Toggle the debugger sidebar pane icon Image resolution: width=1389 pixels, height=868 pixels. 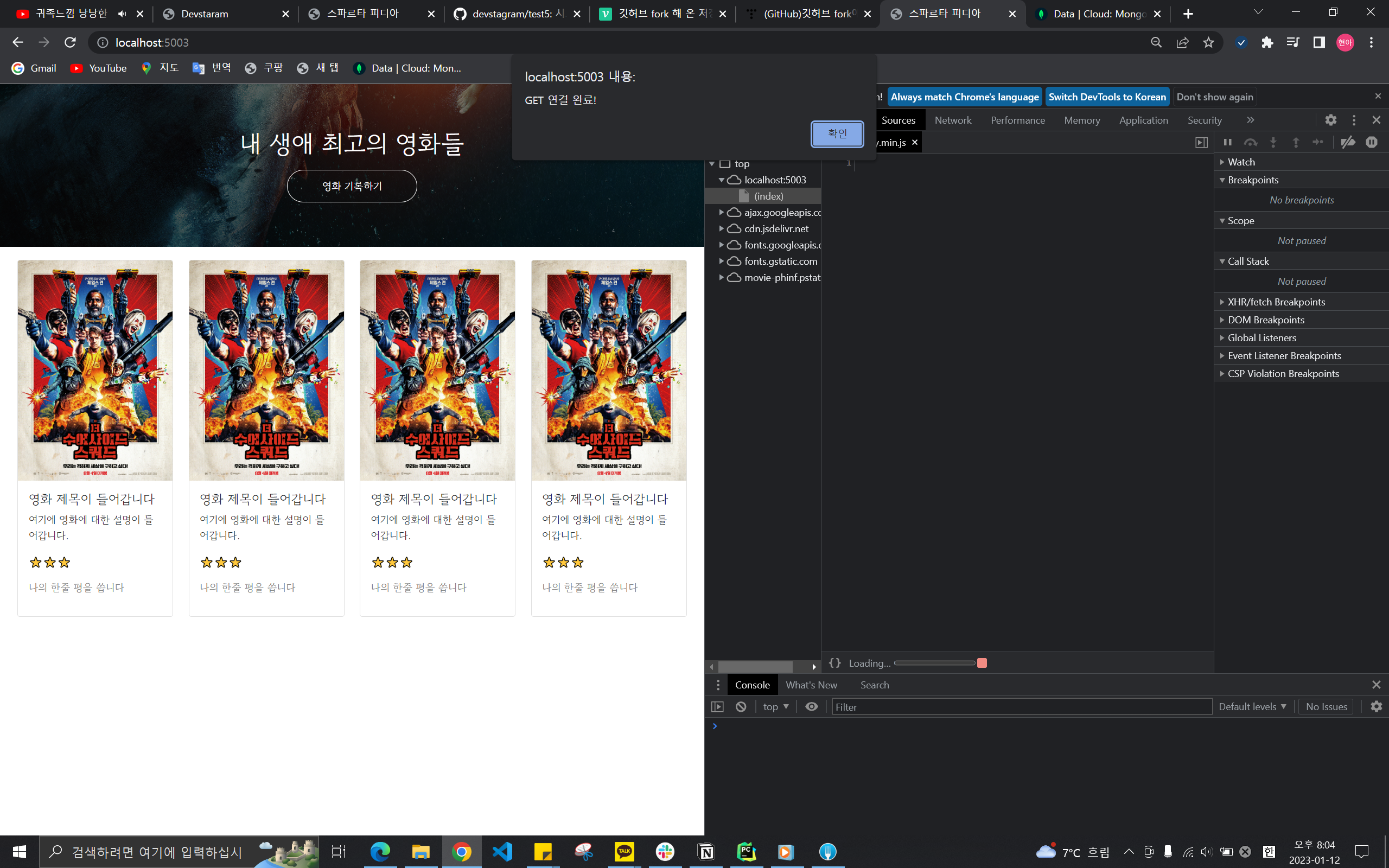[1201, 142]
